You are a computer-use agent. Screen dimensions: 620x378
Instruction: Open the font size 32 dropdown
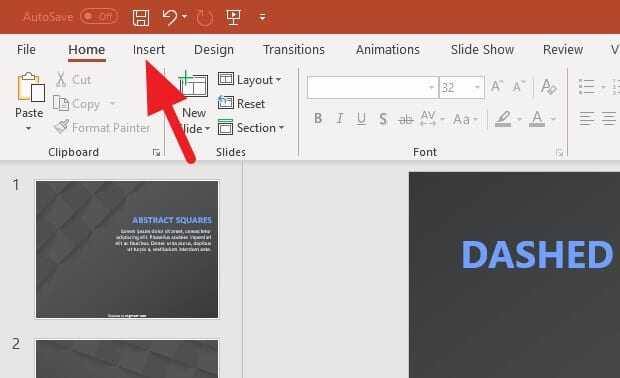[x=478, y=87]
